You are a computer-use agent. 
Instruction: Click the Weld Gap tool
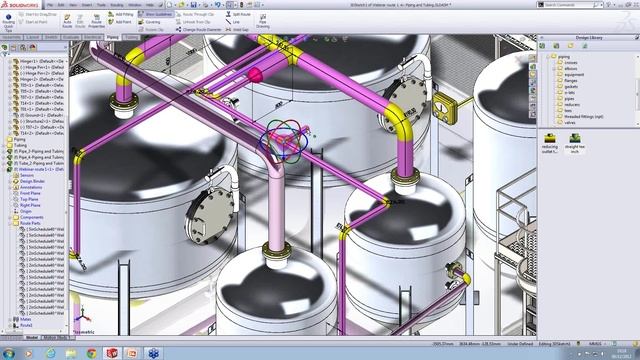point(237,29)
